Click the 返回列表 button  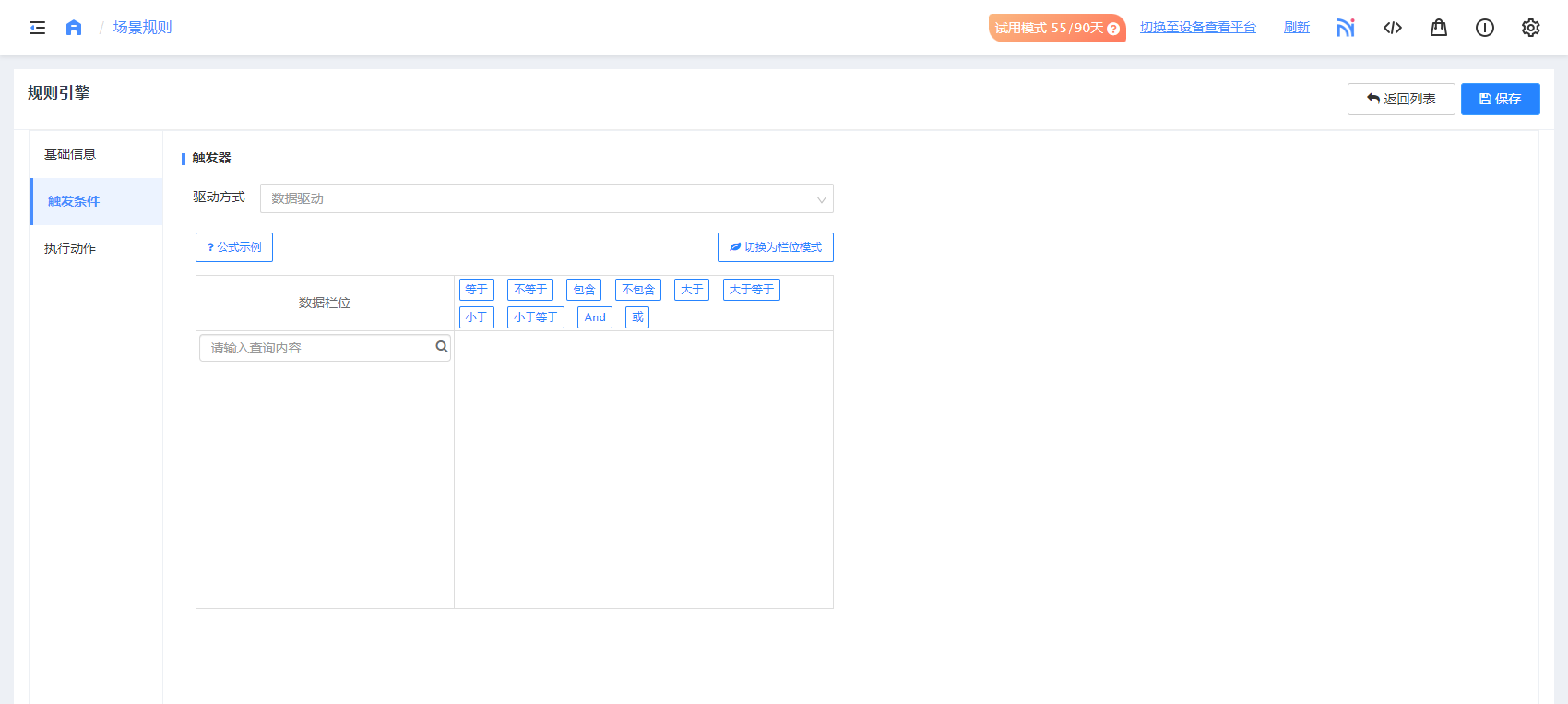[x=1400, y=99]
